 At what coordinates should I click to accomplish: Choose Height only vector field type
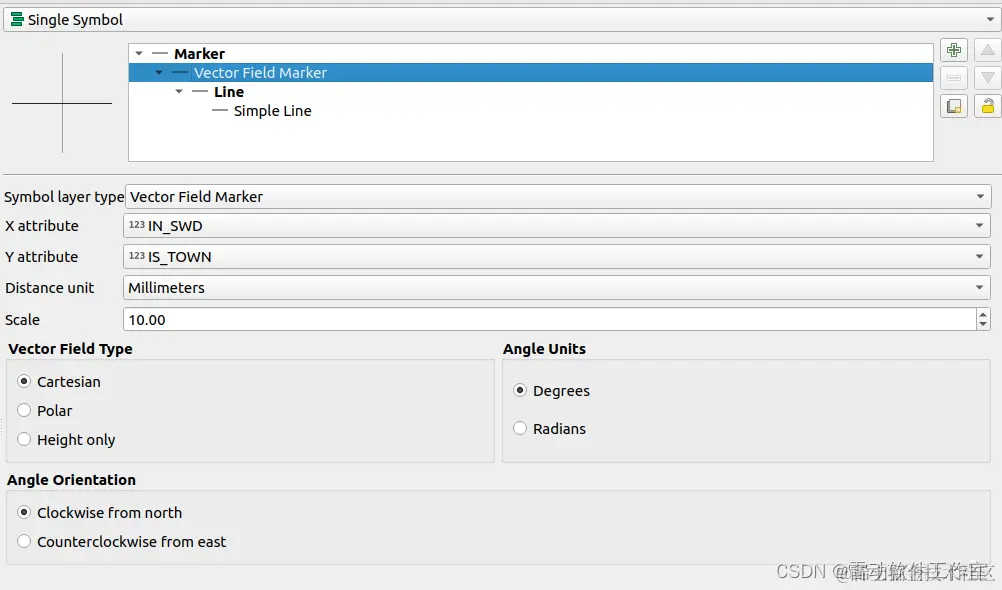pos(24,439)
